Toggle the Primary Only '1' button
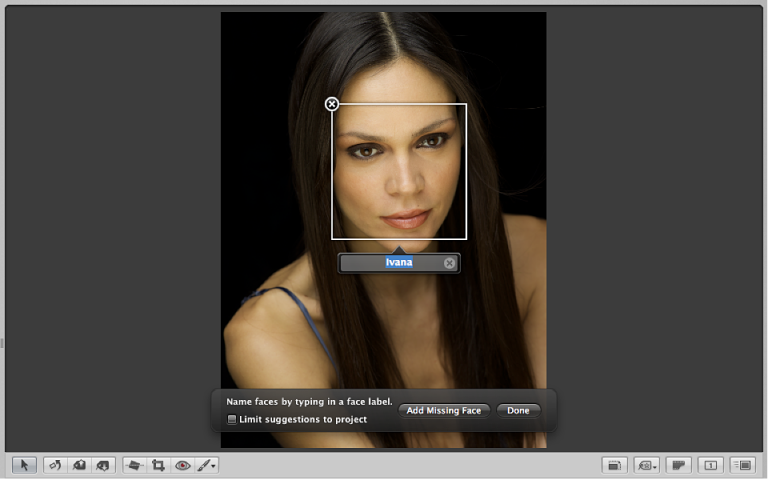768x480 pixels. pos(711,465)
